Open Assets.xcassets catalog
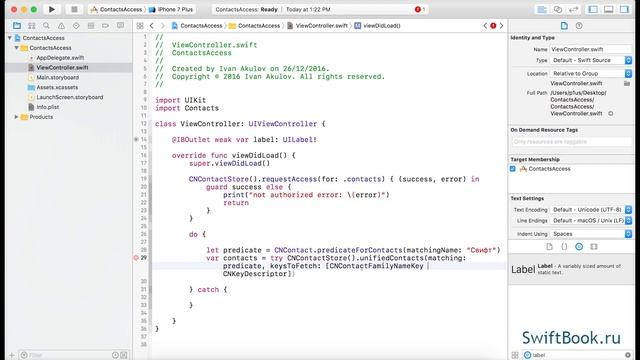Image resolution: width=640 pixels, height=360 pixels. [57, 87]
